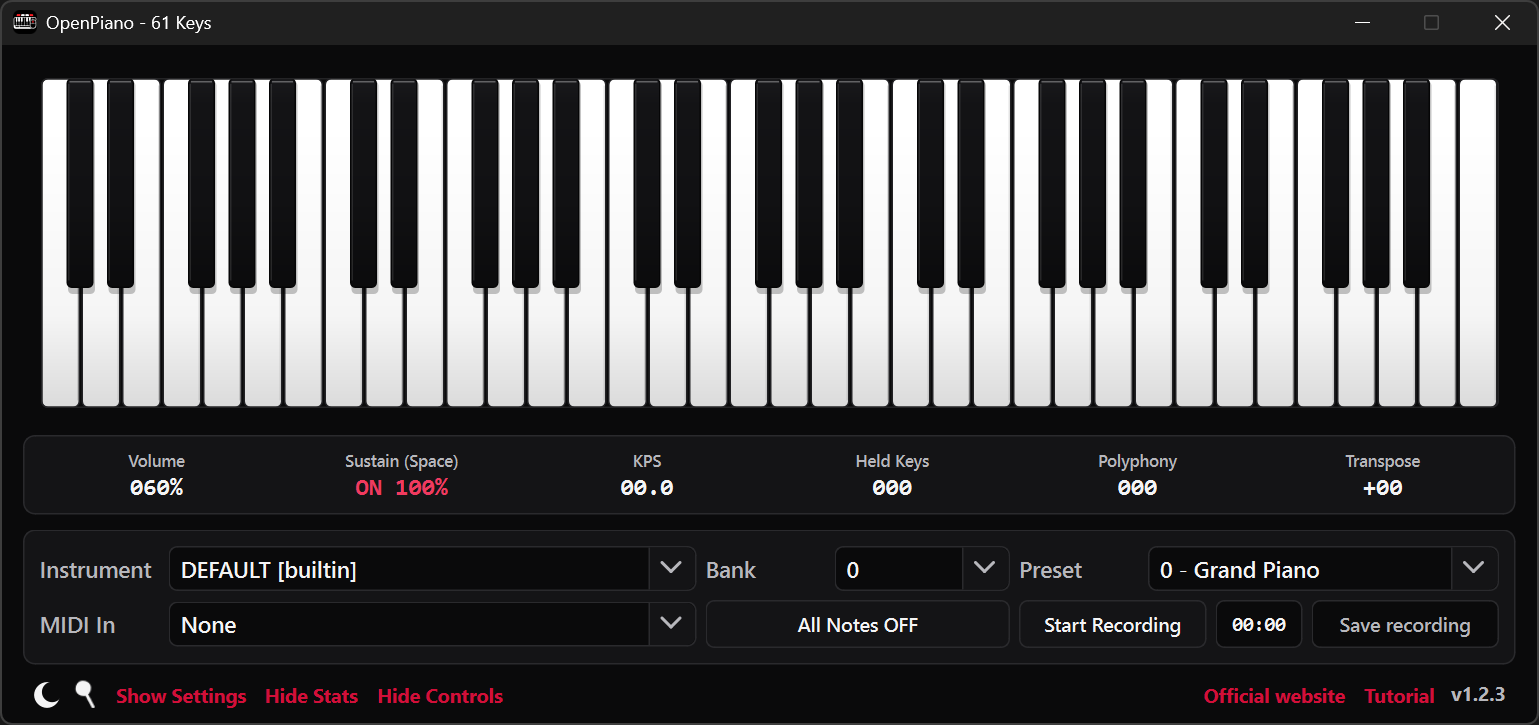Click the KPS 00.0 readout
Screen dimensions: 1539x725
647,488
